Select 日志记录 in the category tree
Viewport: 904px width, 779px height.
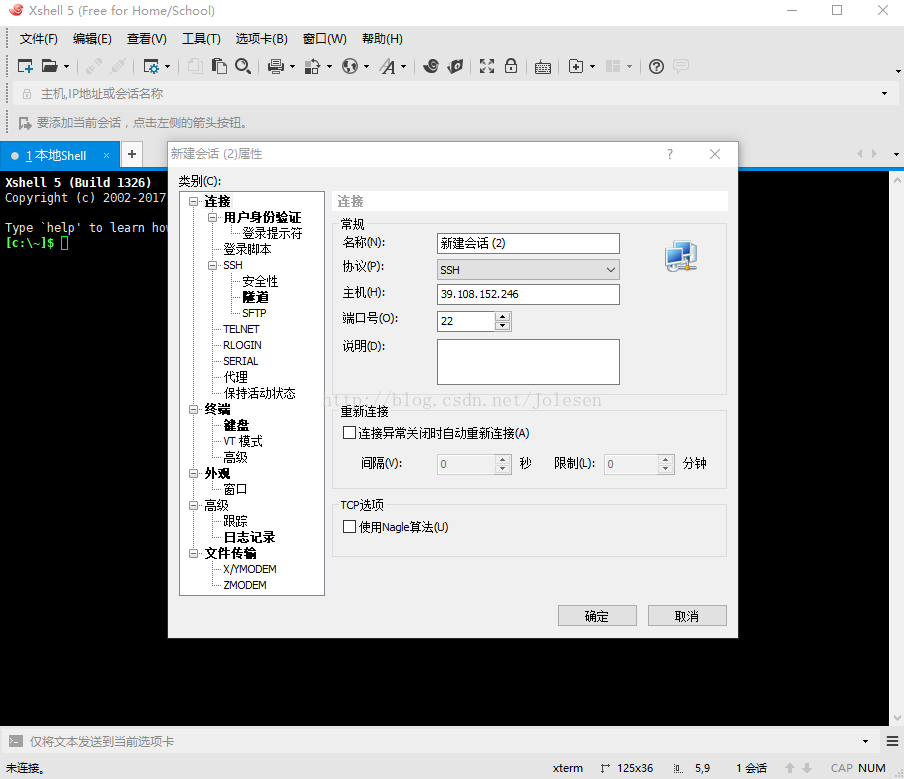click(249, 537)
